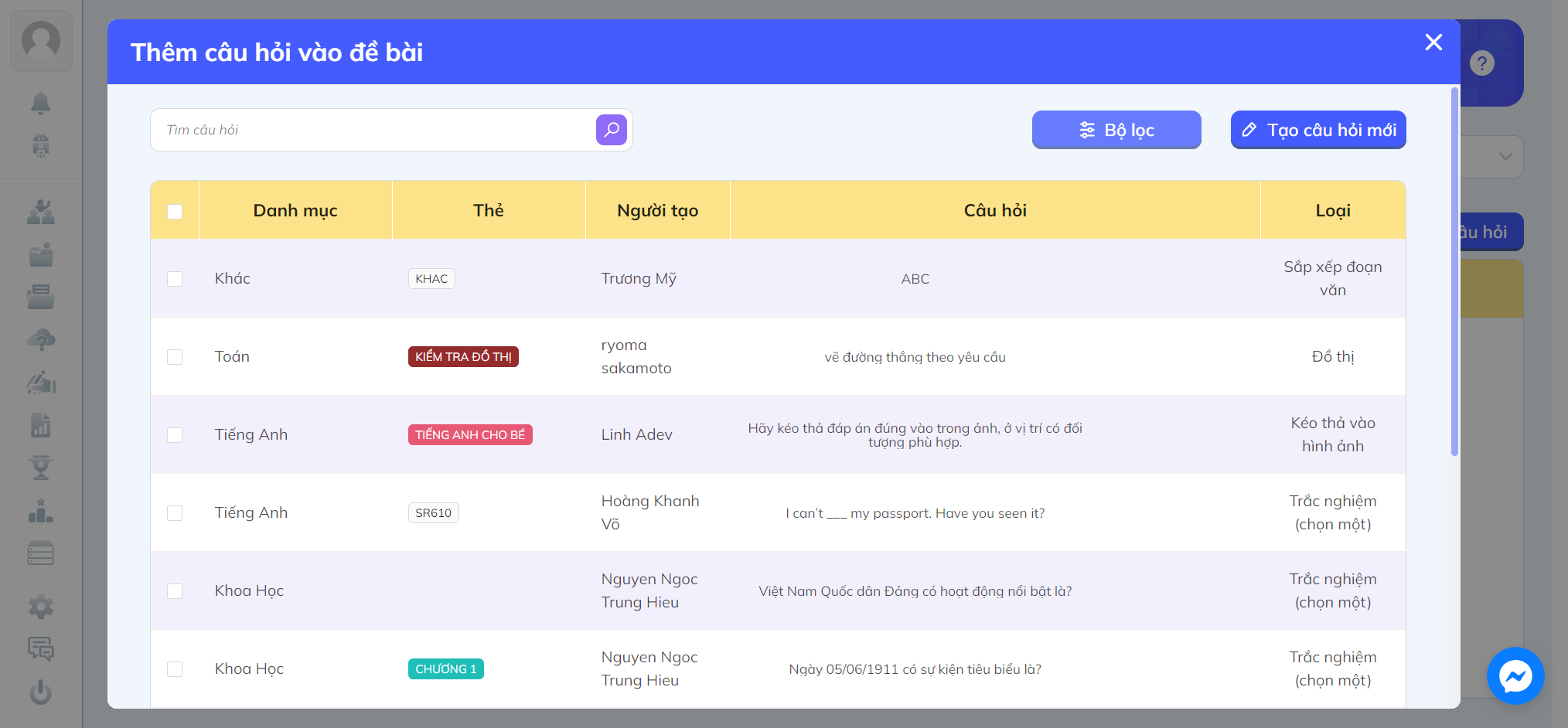Toggle the select-all header checkbox
Viewport: 1568px width, 728px height.
coord(175,212)
